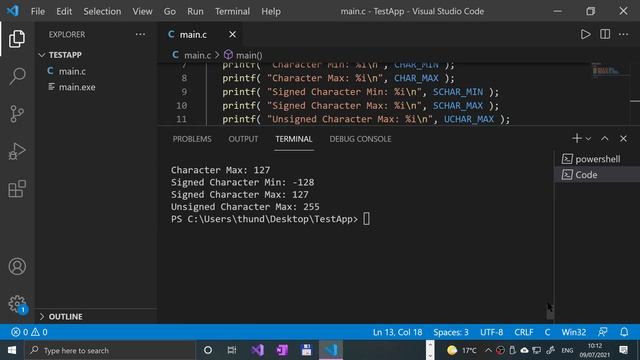Open the Edit menu
The image size is (640, 360).
[x=64, y=11]
